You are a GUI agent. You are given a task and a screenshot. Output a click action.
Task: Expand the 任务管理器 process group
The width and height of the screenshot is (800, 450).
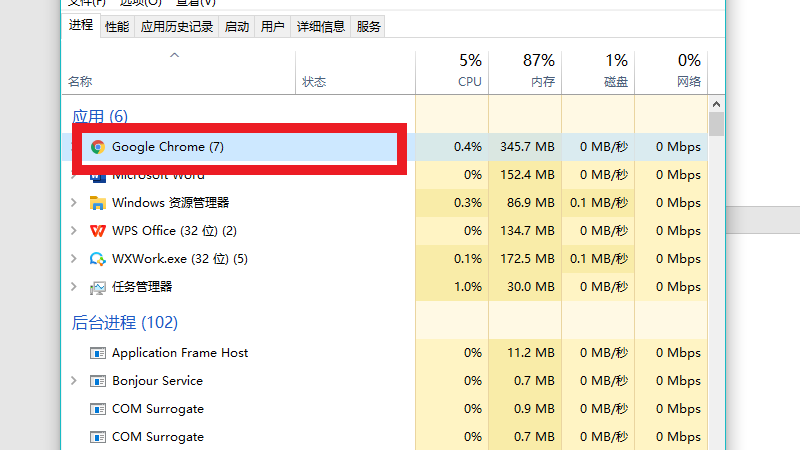[74, 287]
